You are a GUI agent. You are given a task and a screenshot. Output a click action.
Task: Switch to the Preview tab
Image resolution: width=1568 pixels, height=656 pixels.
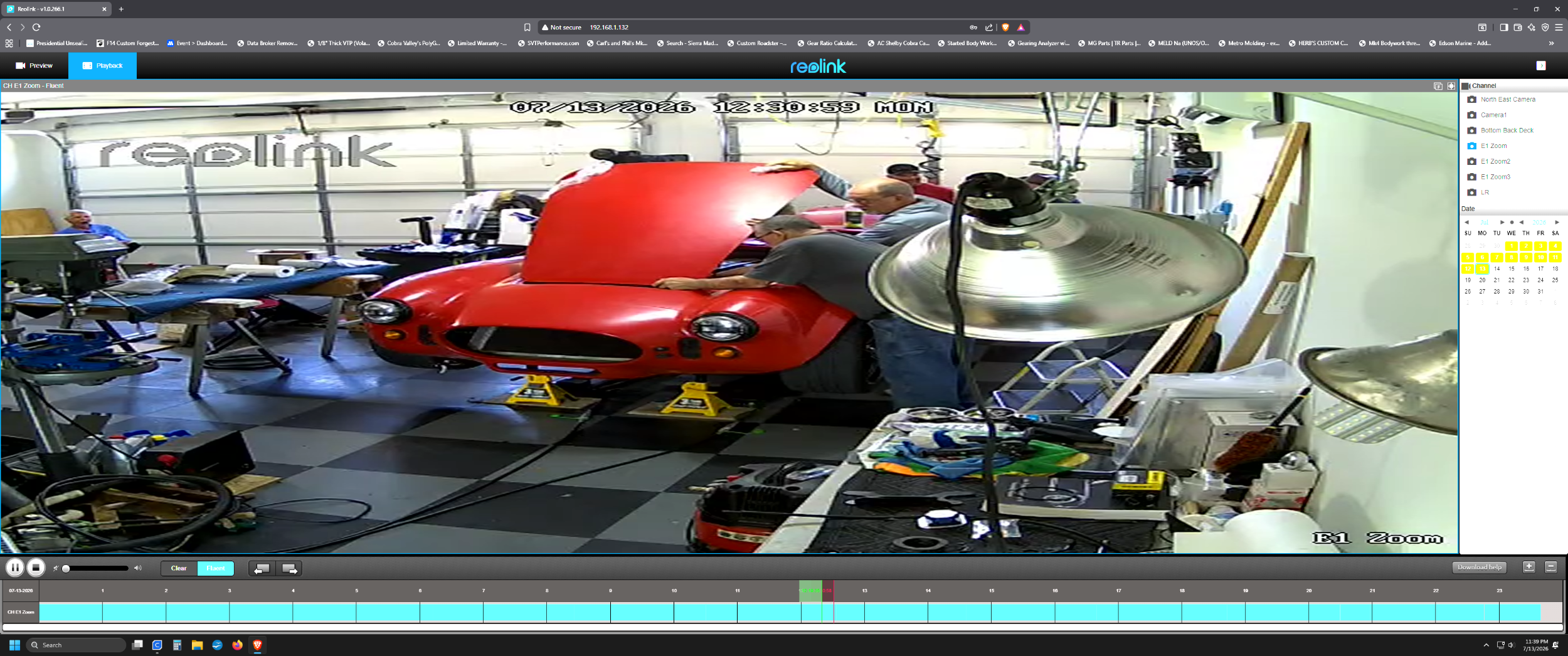[x=34, y=66]
